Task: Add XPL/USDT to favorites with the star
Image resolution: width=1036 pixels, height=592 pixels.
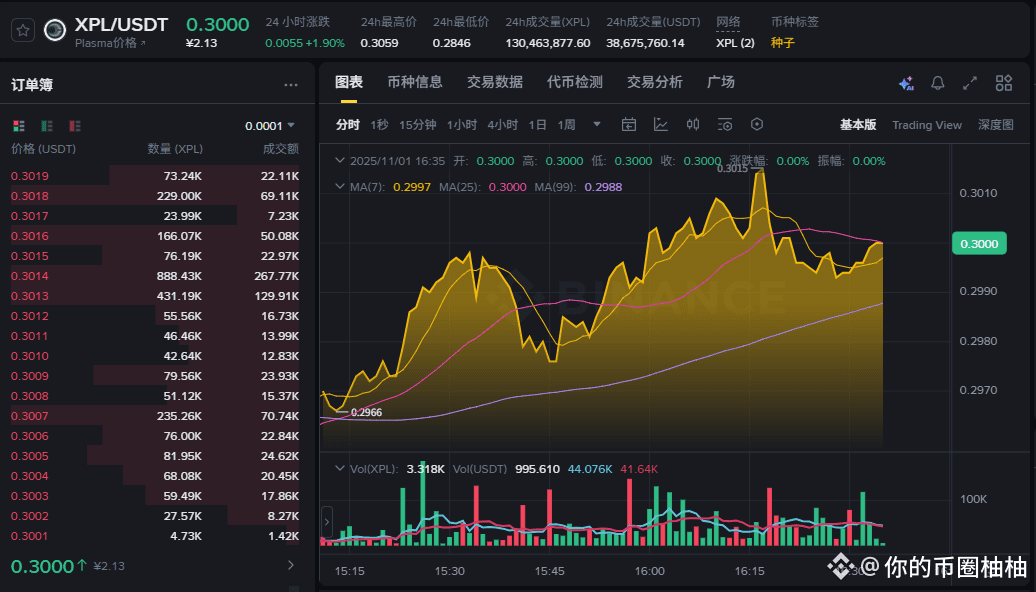Action: click(x=23, y=30)
